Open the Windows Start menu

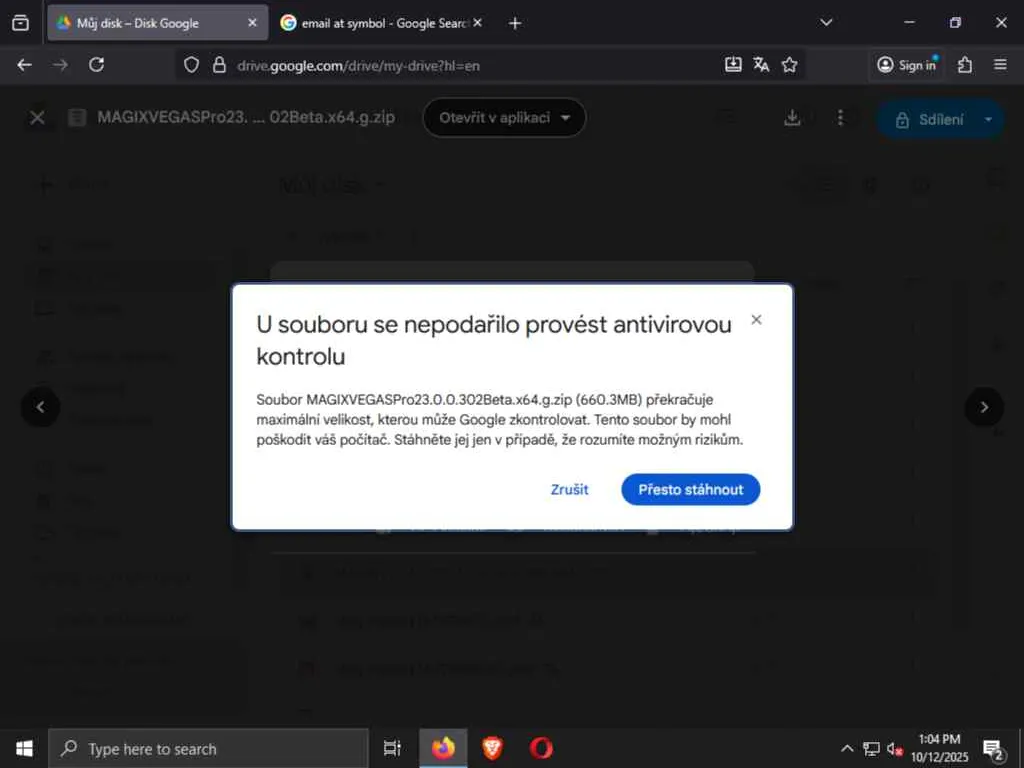pos(24,748)
